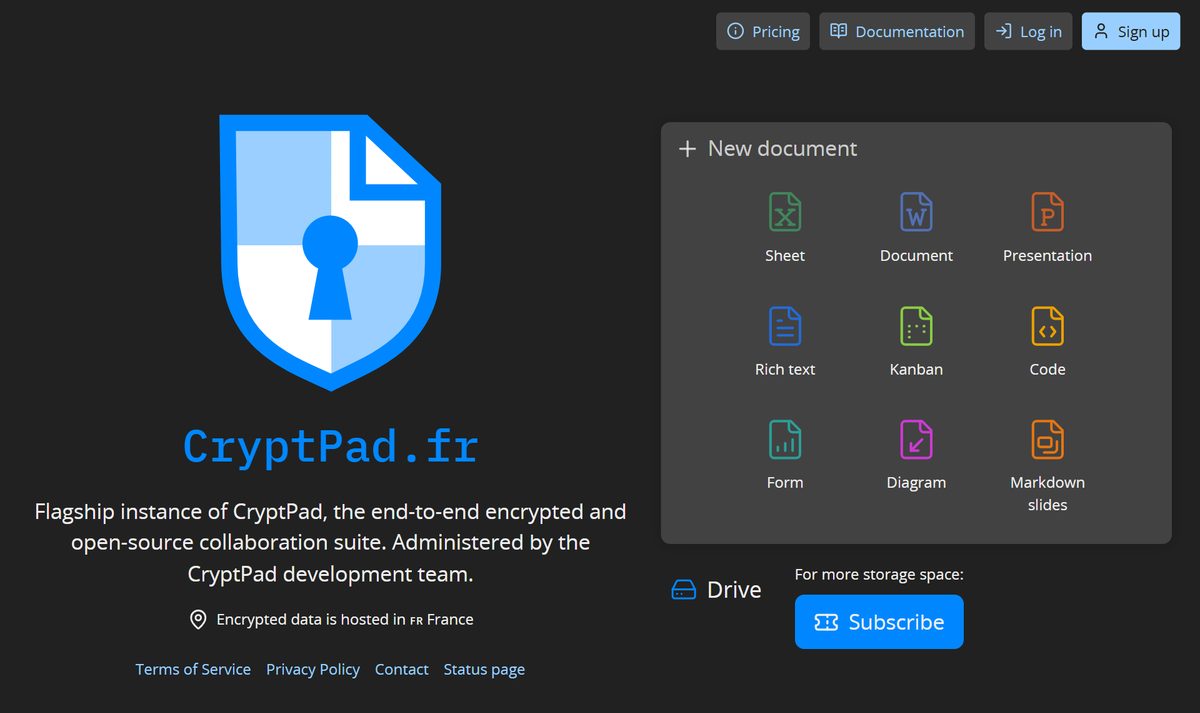Viewport: 1200px width, 713px height.
Task: Click 'For more storage space:' text
Action: [879, 574]
